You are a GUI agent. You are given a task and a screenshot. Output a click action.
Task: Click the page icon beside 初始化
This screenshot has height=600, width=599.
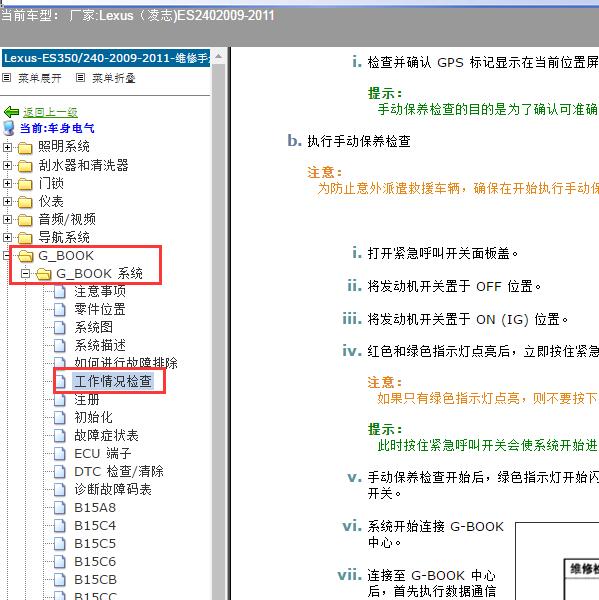pos(60,417)
